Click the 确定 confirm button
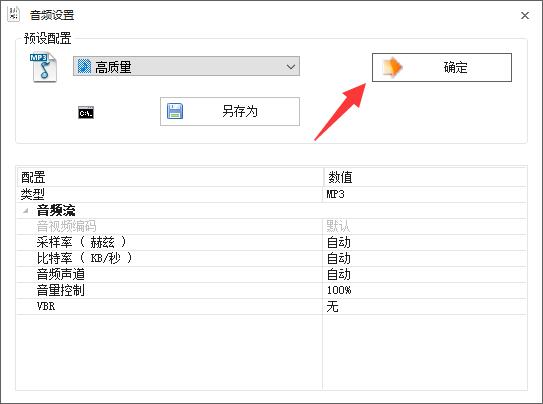 coord(442,68)
